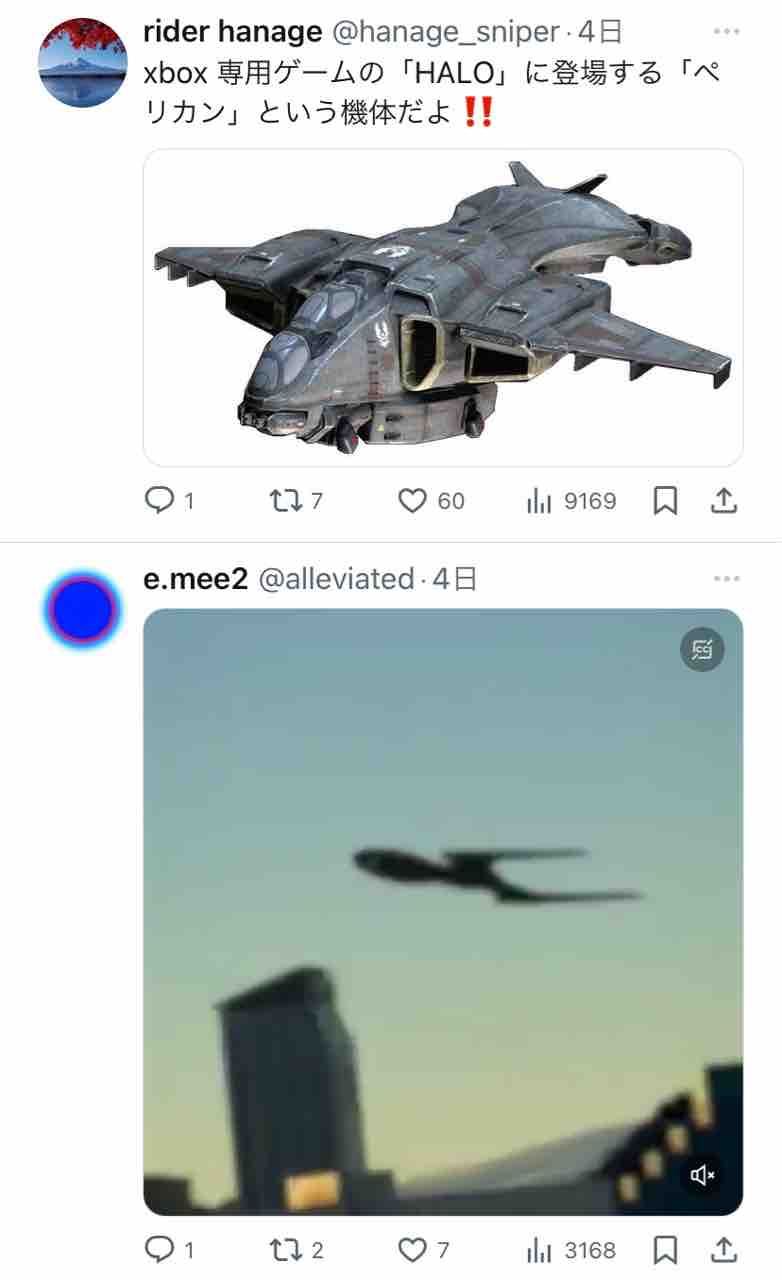Image resolution: width=782 pixels, height=1280 pixels.
Task: Unmute the video using speaker icon
Action: 703,1175
